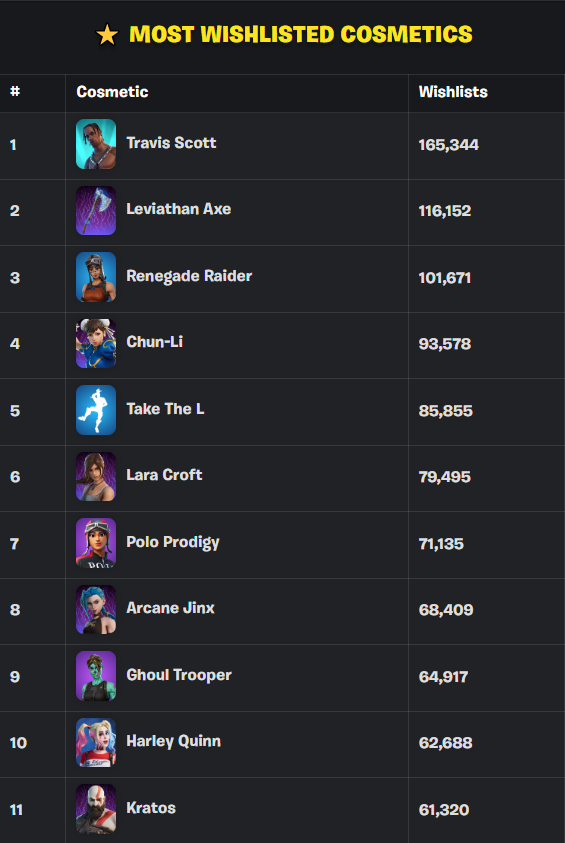Click the Polo Prodigy outfit icon

point(96,543)
